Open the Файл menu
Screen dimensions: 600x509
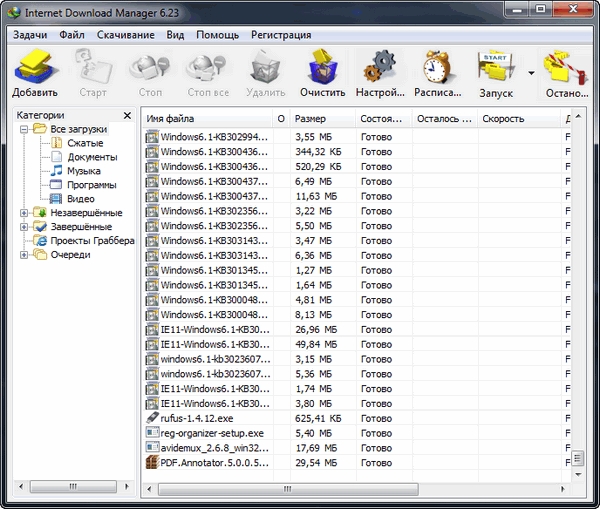click(72, 35)
